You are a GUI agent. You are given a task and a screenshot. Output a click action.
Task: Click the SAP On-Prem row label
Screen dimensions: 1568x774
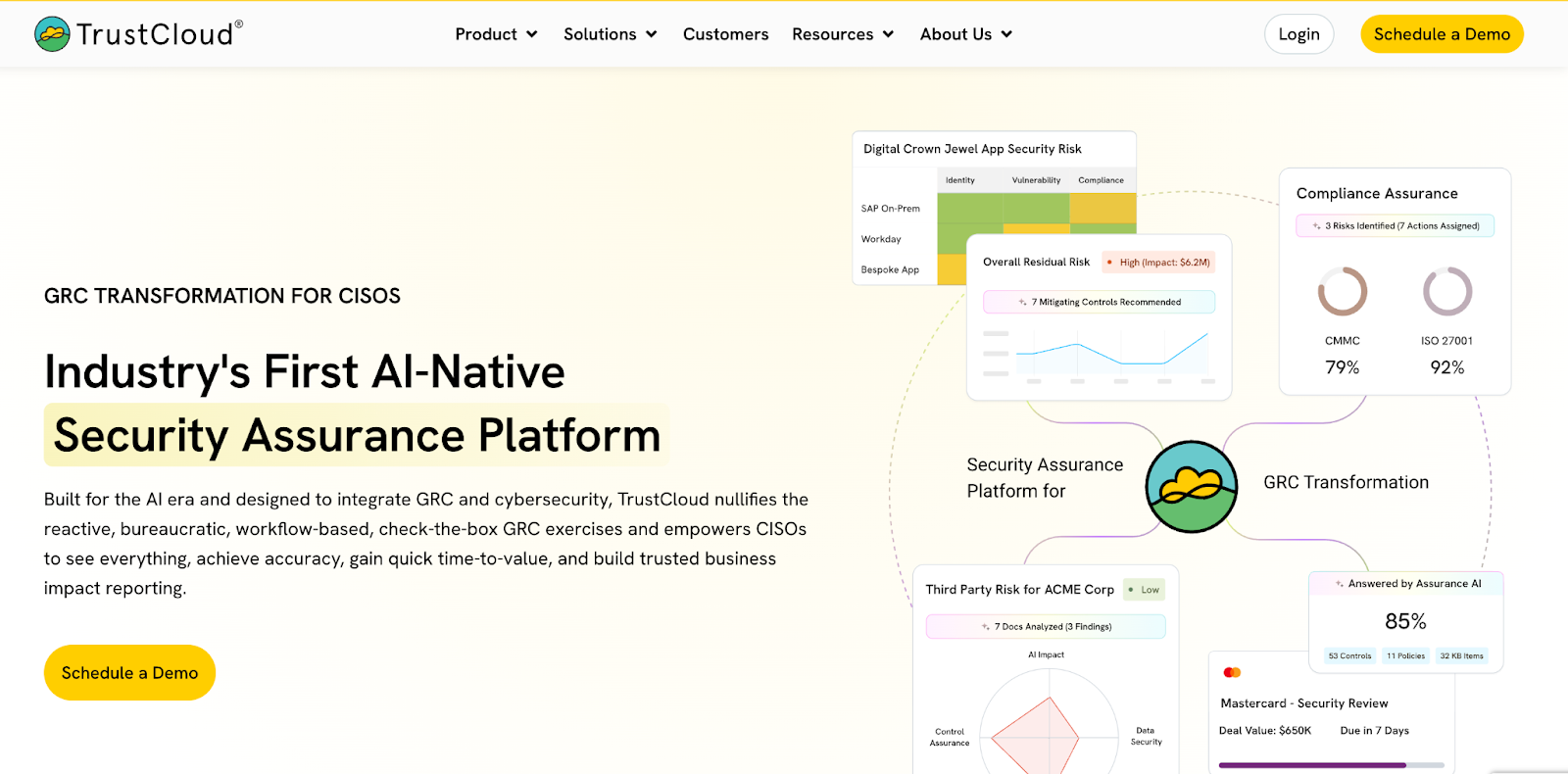(x=890, y=209)
